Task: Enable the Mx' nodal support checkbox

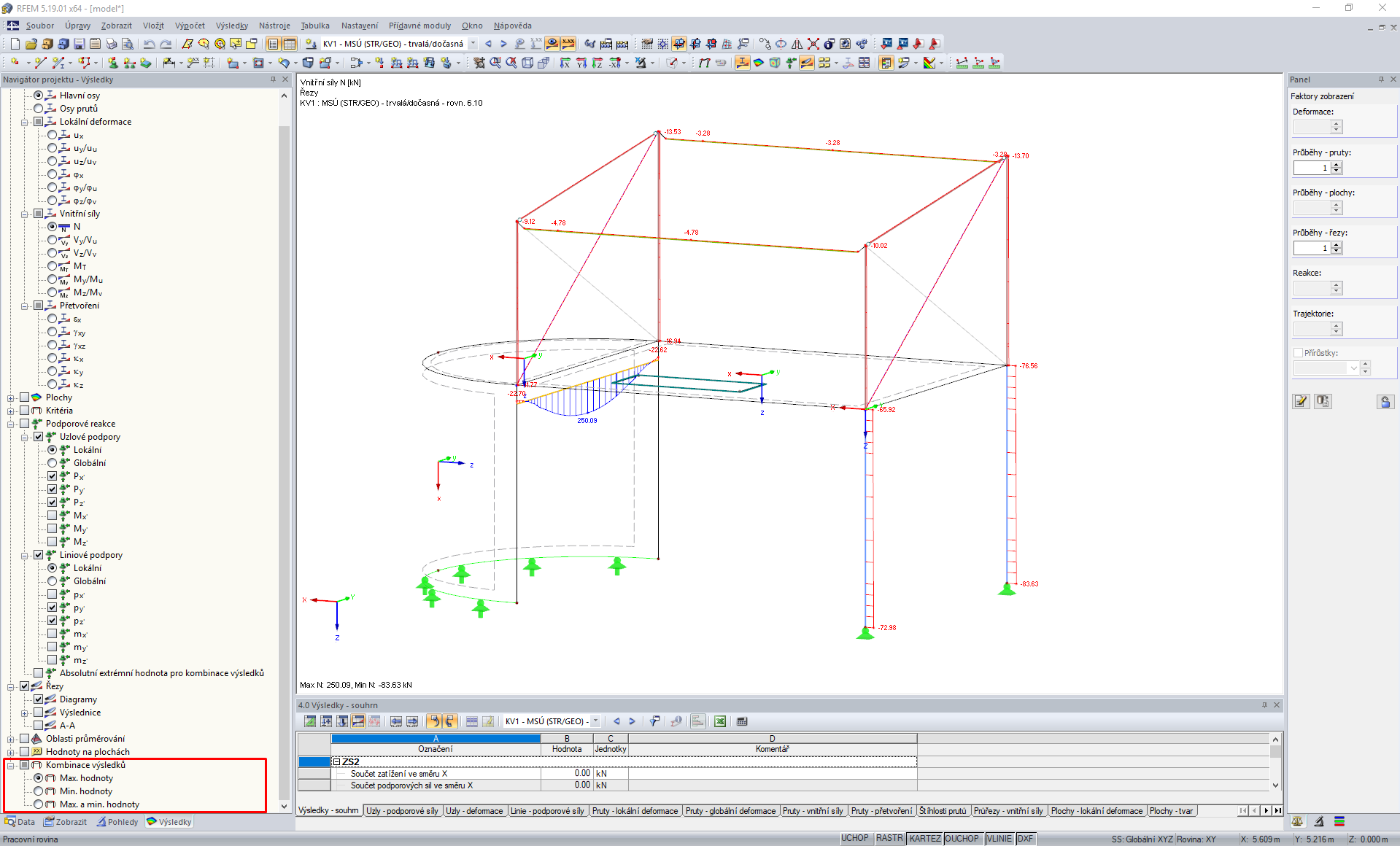Action: 53,516
